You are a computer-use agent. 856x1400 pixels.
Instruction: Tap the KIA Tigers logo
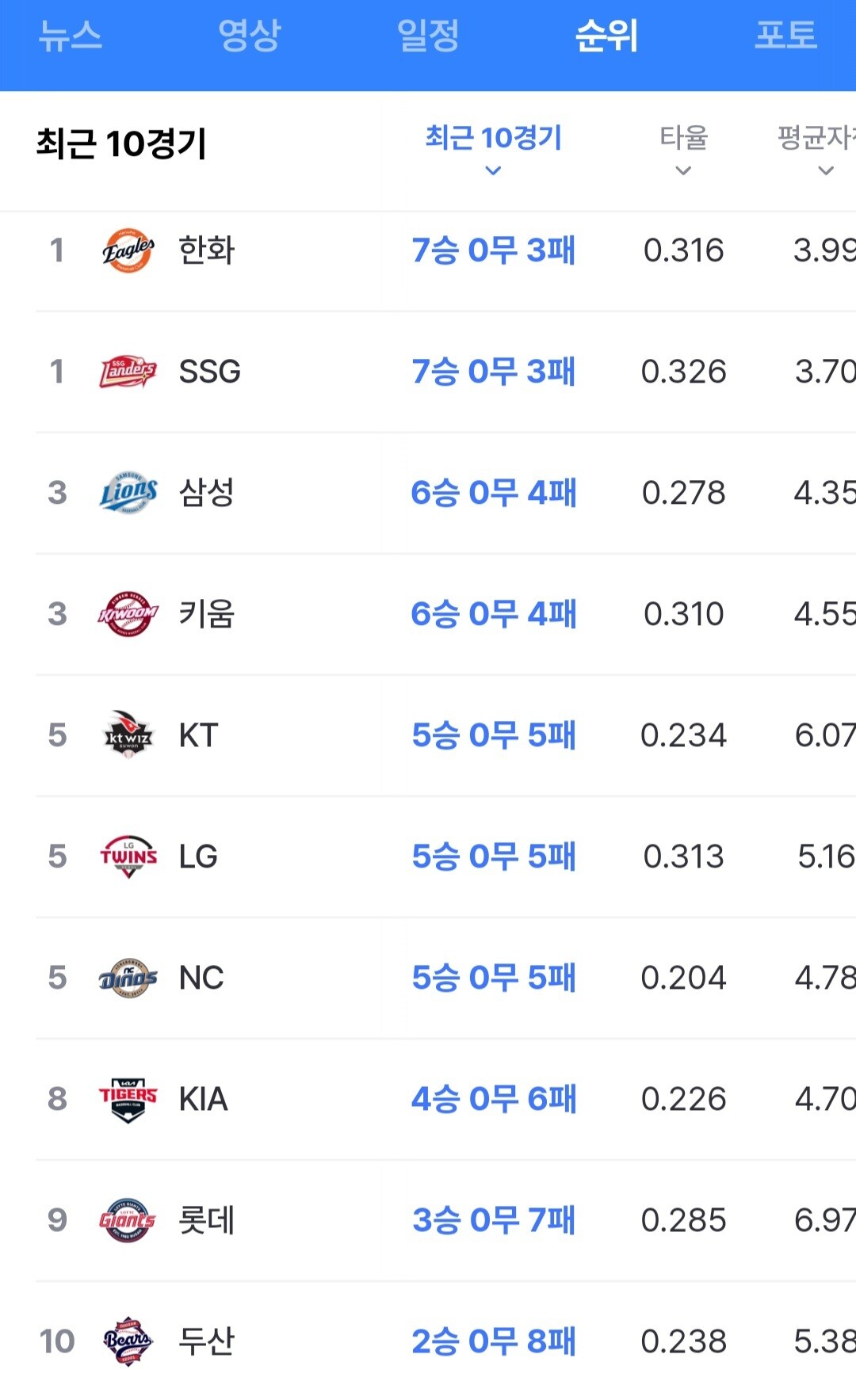click(128, 1099)
